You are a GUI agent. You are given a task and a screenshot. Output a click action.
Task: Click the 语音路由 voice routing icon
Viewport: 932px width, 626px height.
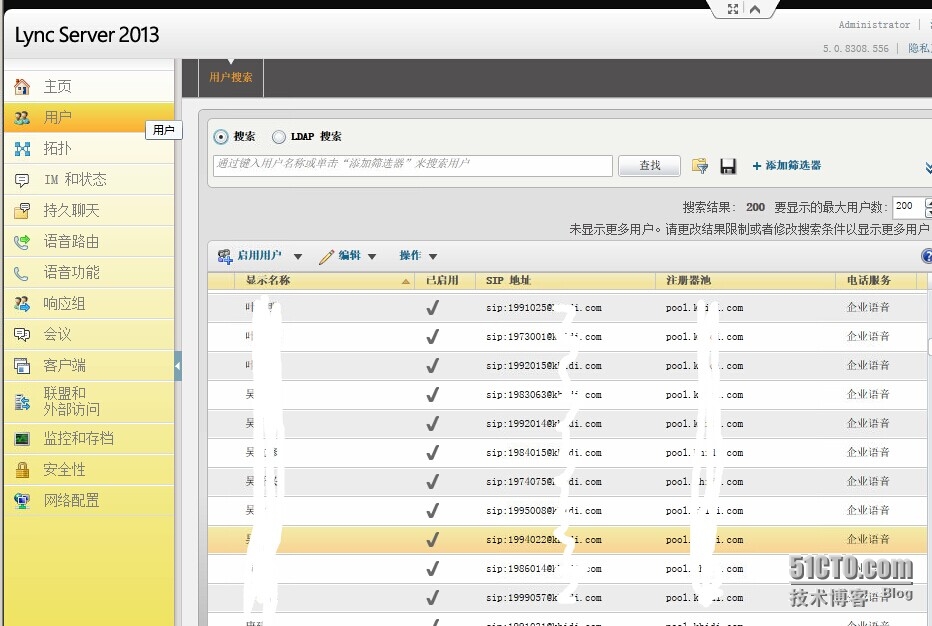point(22,242)
